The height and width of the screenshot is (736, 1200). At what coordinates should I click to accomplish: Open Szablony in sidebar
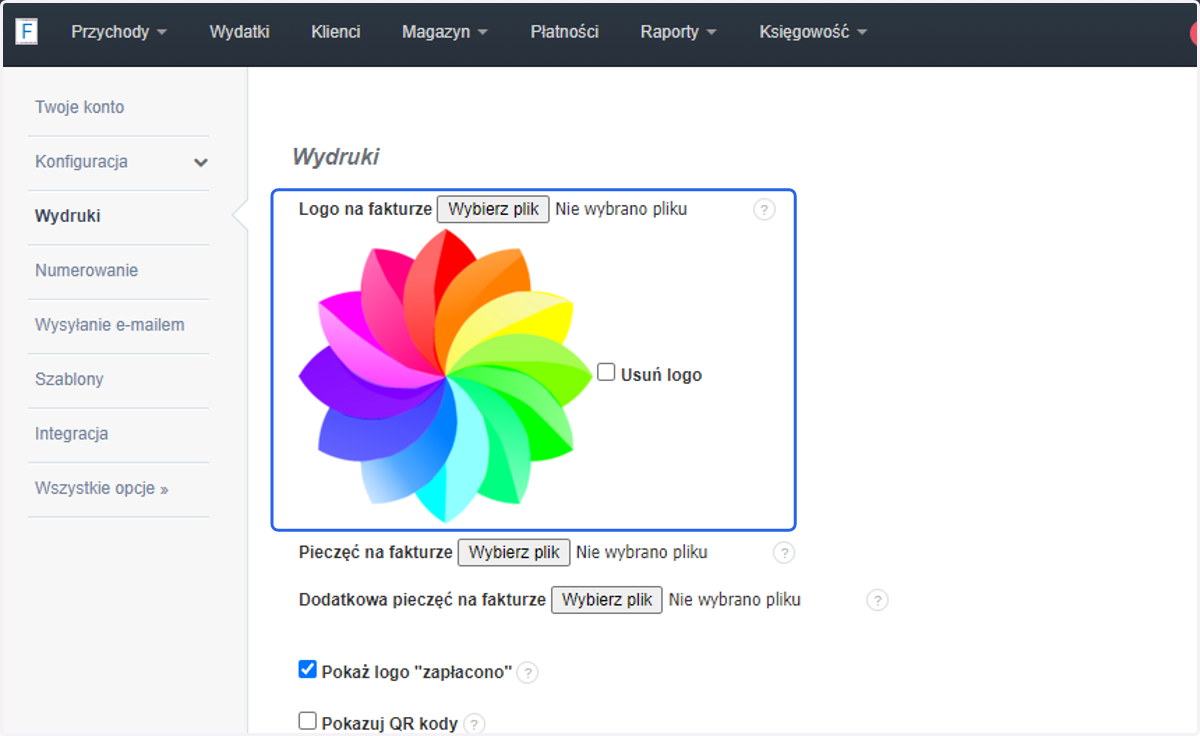69,379
